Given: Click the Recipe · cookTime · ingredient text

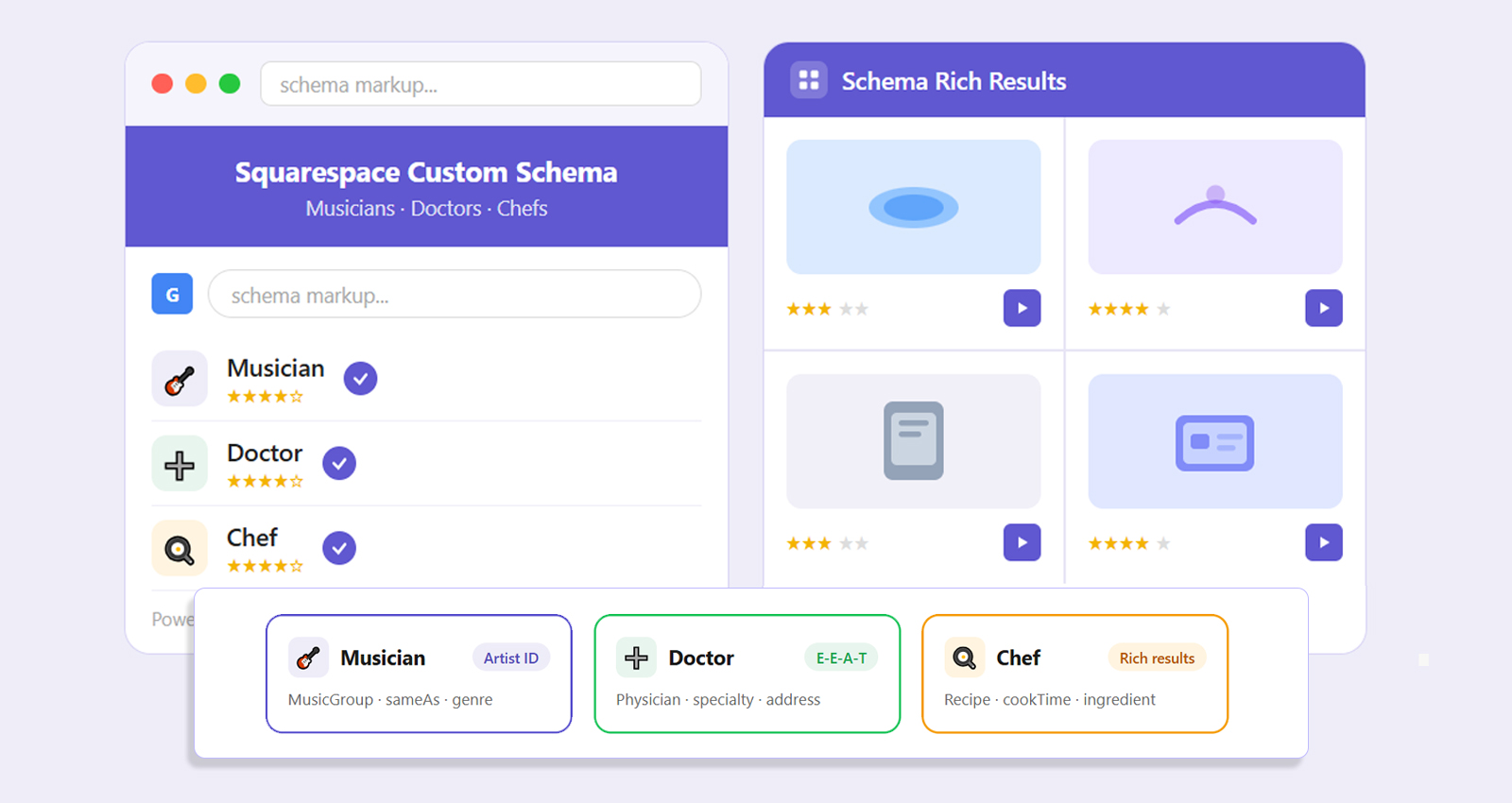Looking at the screenshot, I should click(x=1050, y=700).
